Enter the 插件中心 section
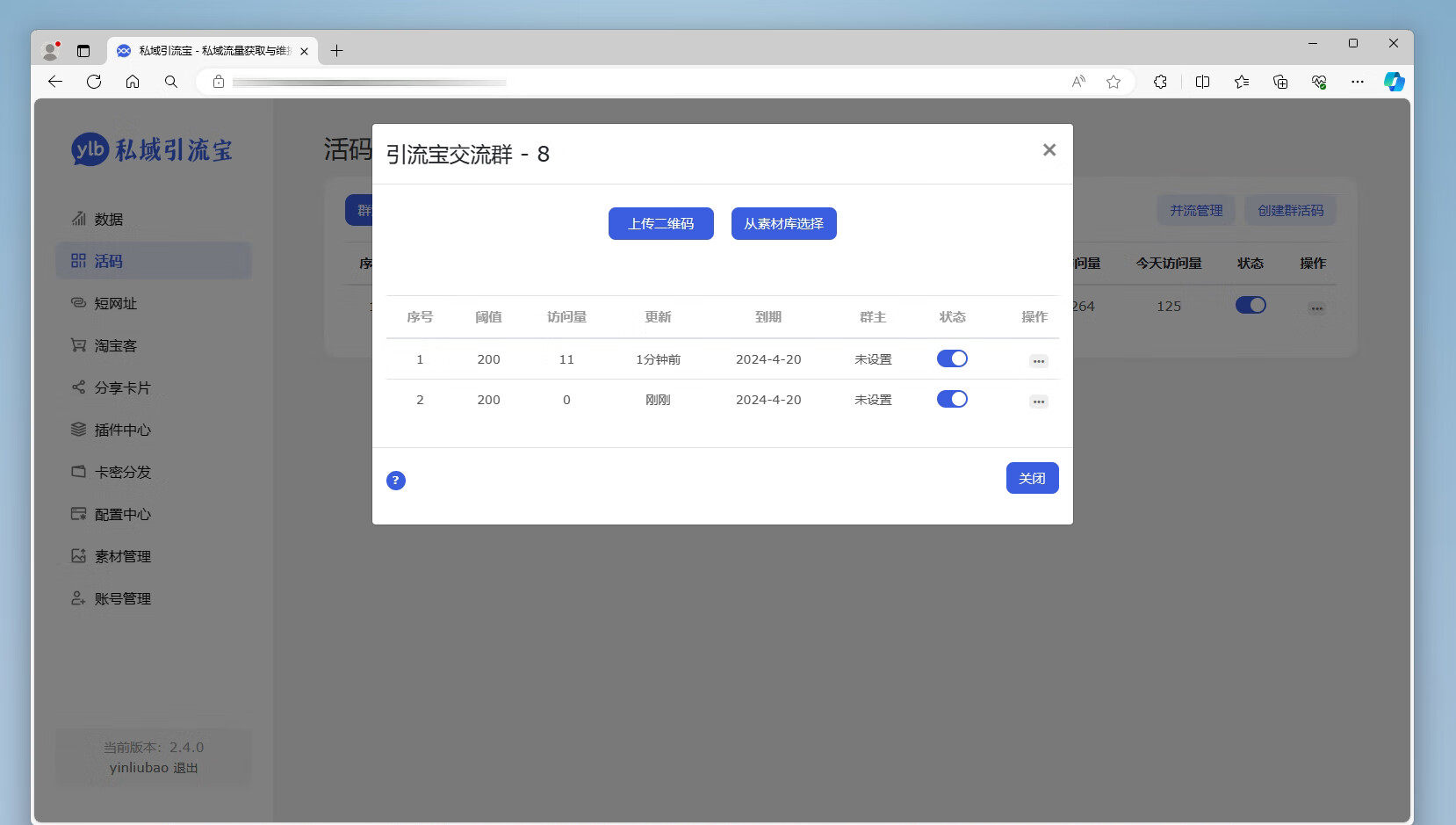This screenshot has width=1456, height=825. pyautogui.click(x=119, y=430)
